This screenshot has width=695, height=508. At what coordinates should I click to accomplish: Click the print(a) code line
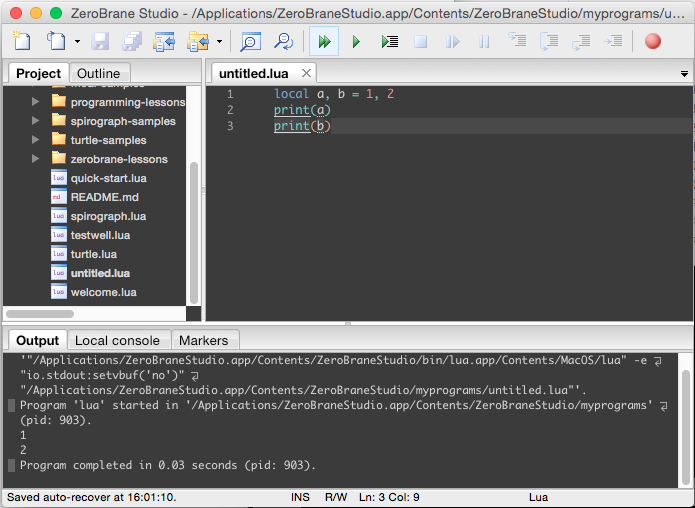tap(302, 110)
